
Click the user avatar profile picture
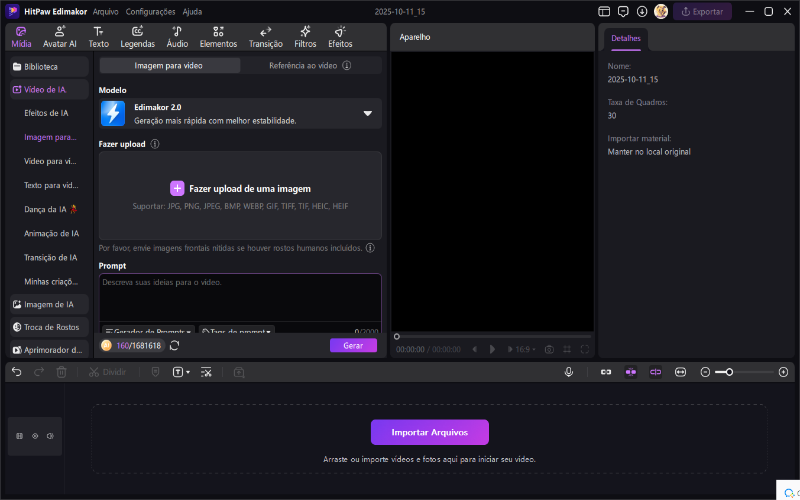point(661,11)
